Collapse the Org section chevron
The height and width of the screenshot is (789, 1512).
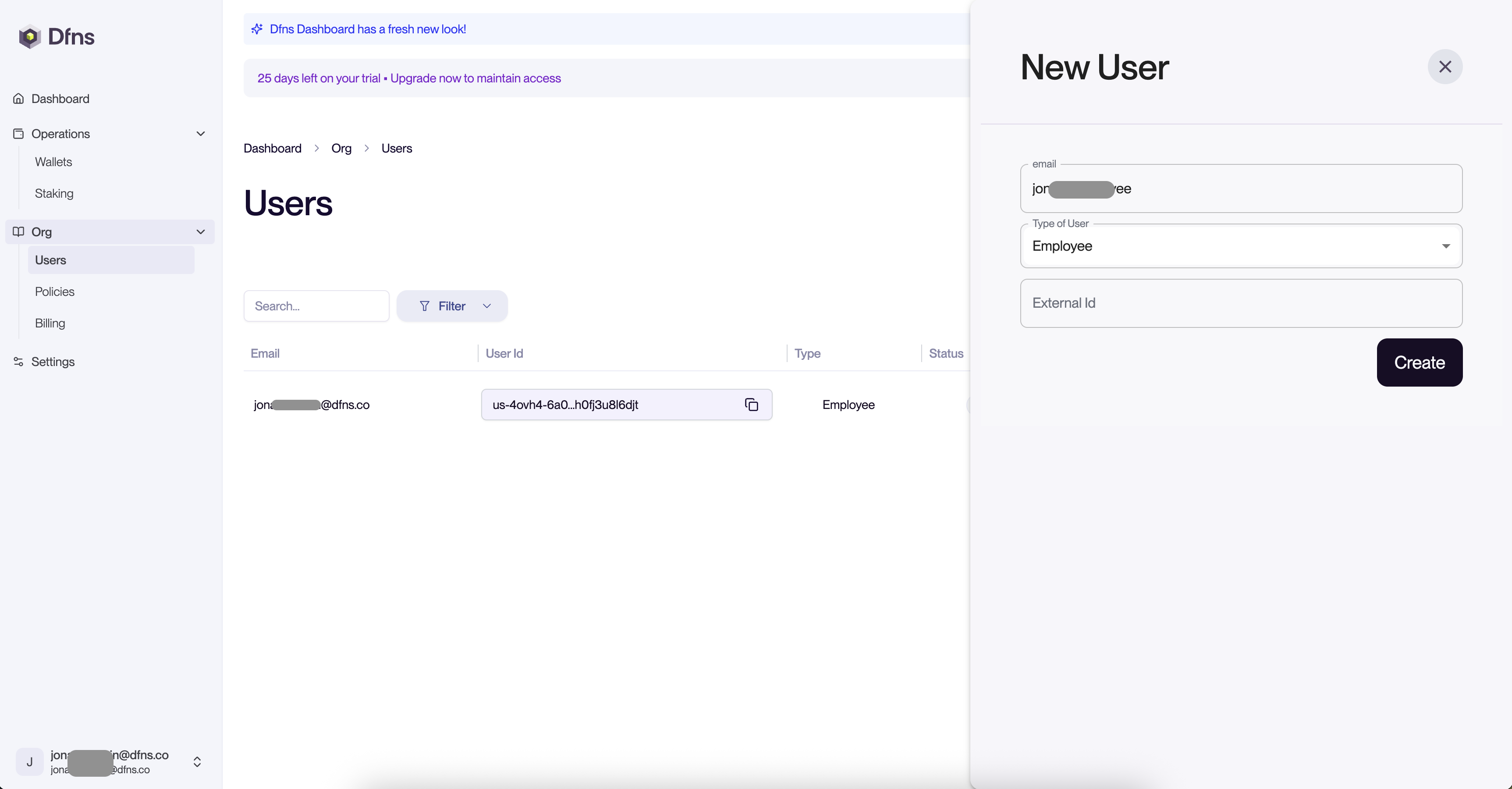click(x=201, y=232)
